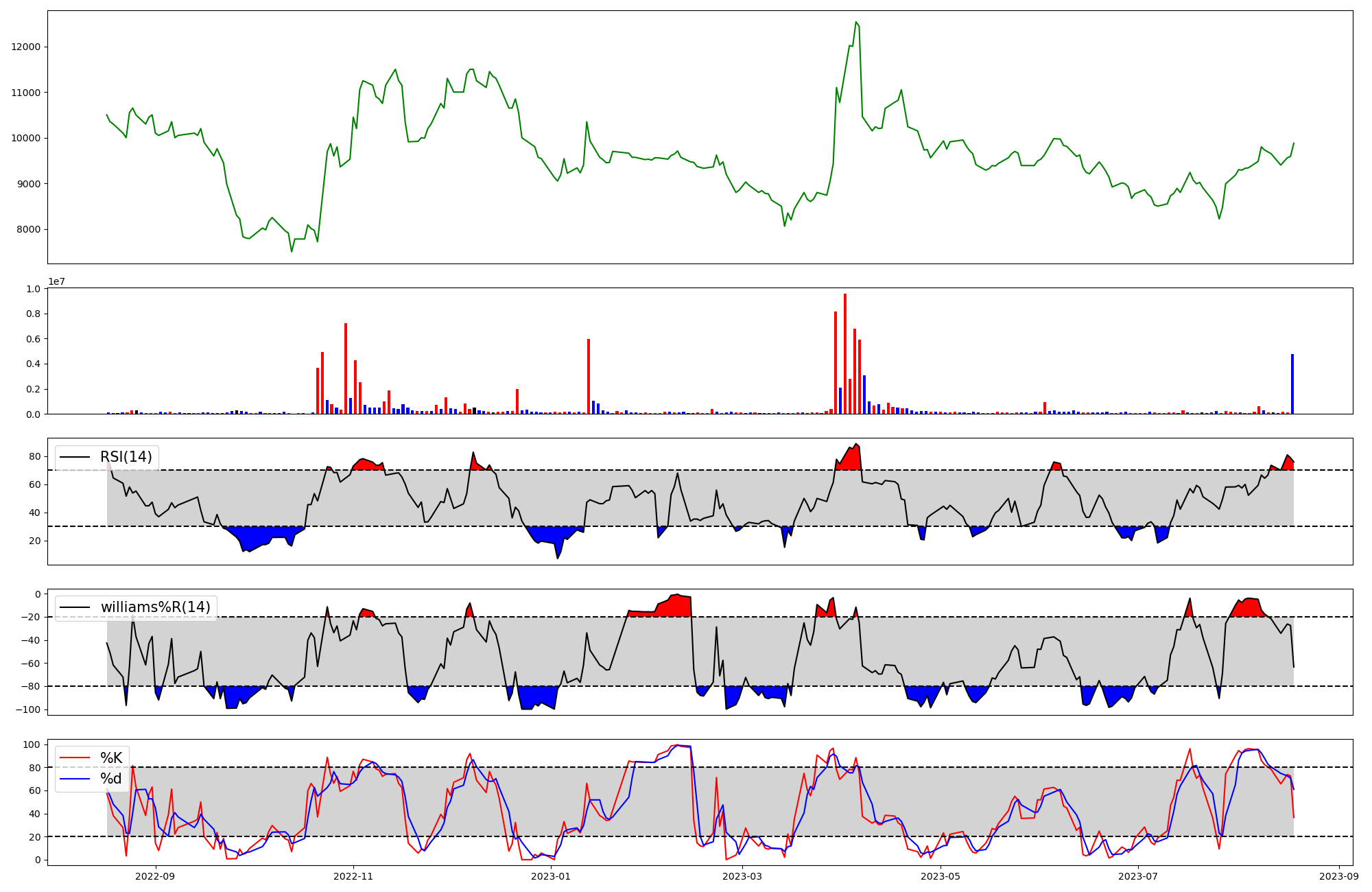Screen dimensions: 1372x892
Task: Click the williams%R(14) legend label
Action: 155,607
